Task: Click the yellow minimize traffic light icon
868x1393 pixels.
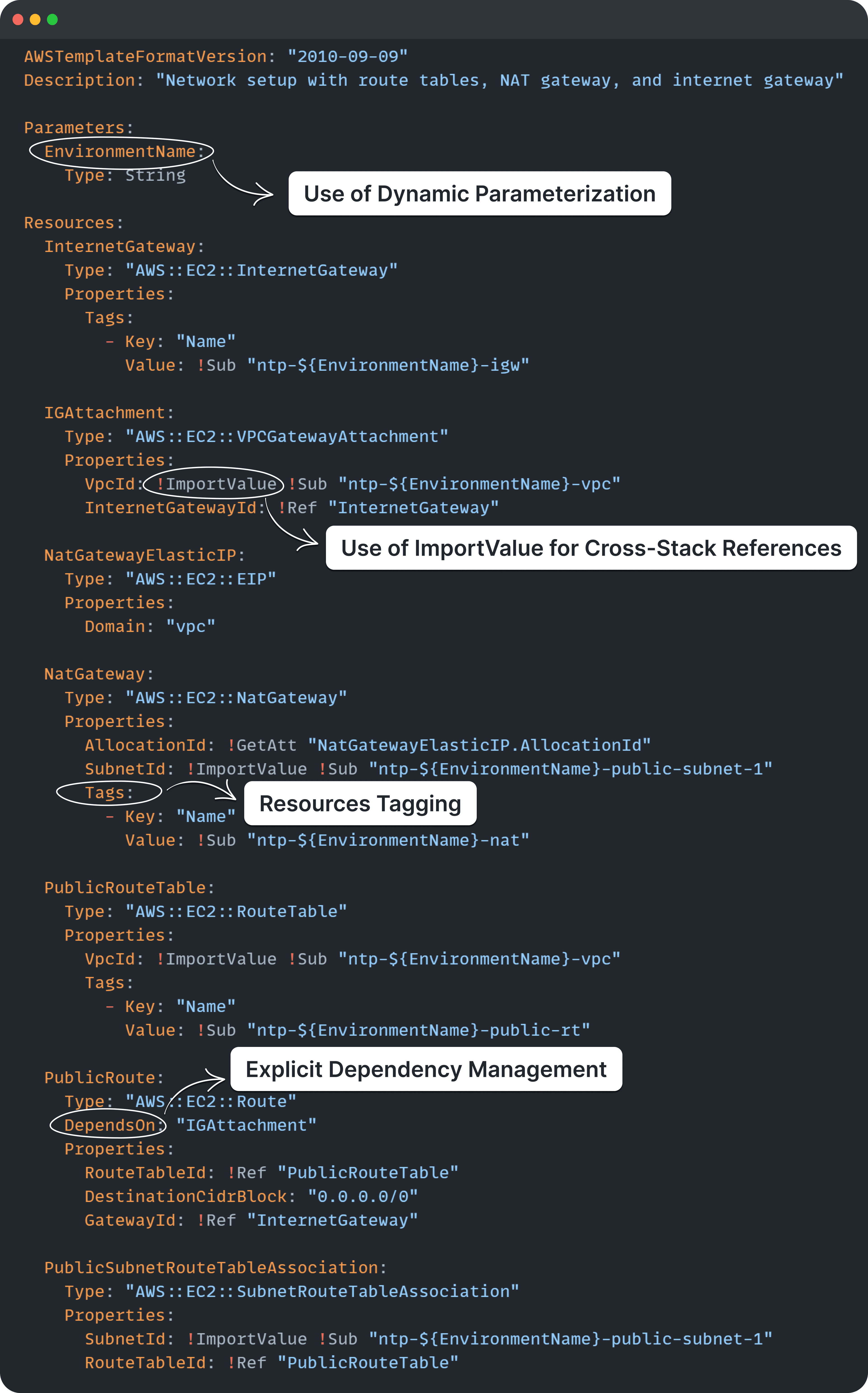Action: (35, 19)
